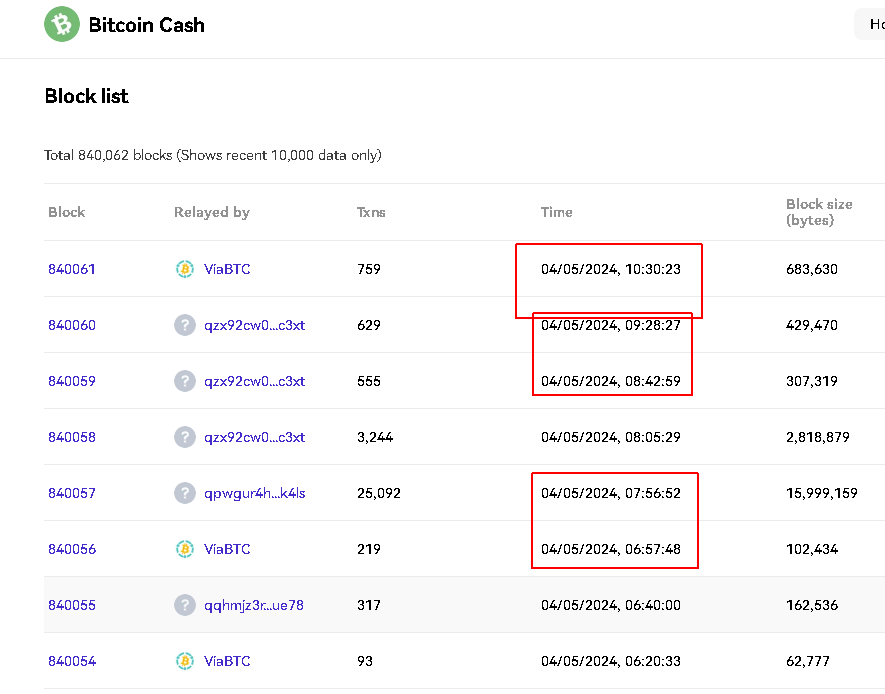Click the unknown miner icon in row 840060

[185, 325]
